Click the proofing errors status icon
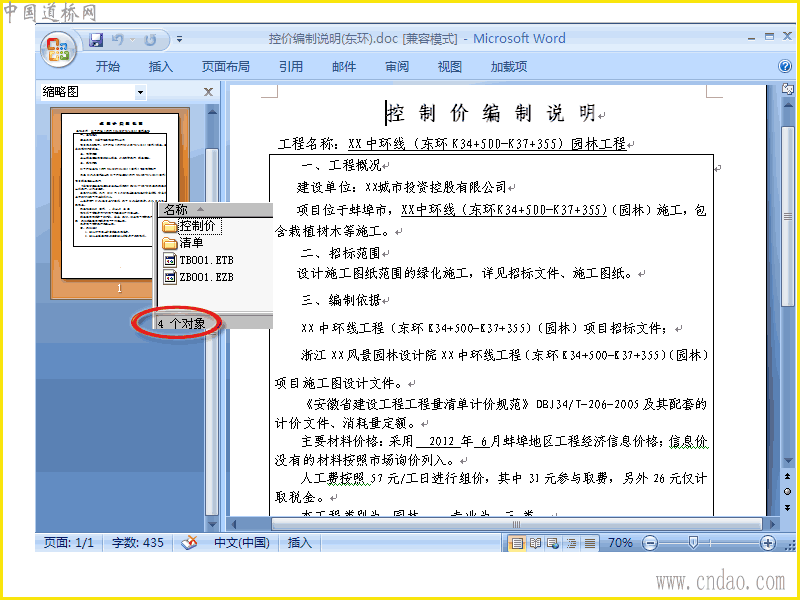Image resolution: width=800 pixels, height=600 pixels. click(189, 543)
